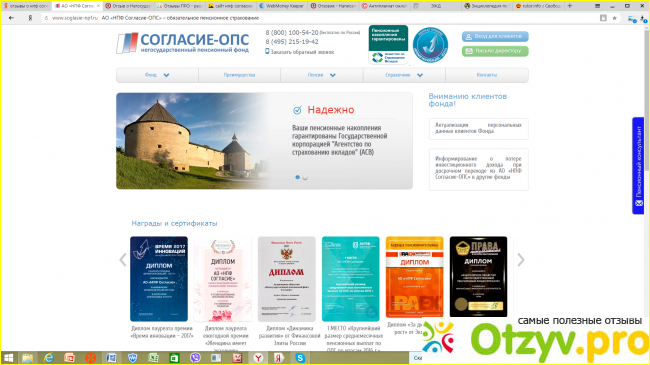Click the browser back arrow
The image size is (650, 365).
[x=11, y=18]
